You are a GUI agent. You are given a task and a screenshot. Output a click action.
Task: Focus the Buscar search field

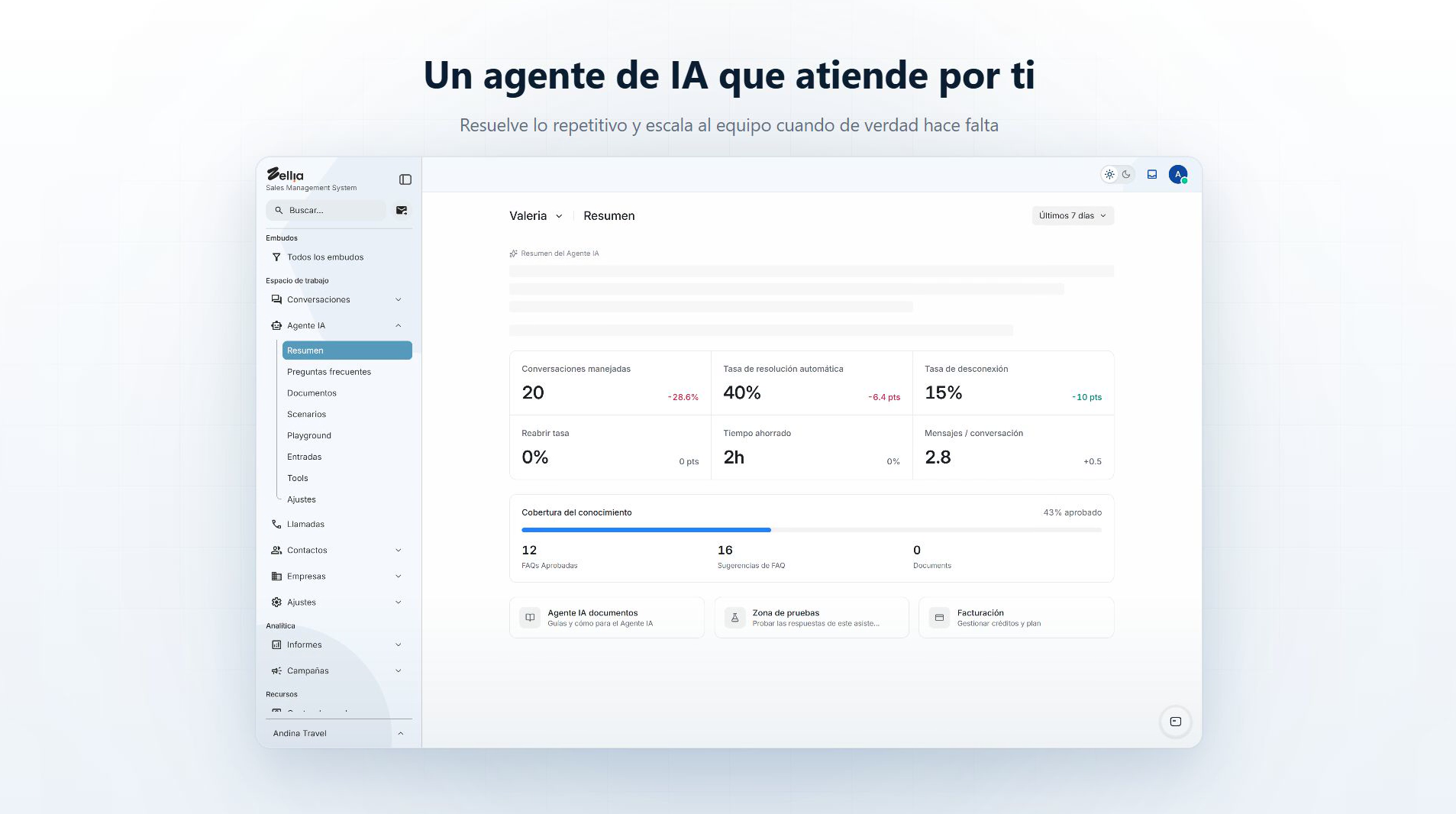326,210
